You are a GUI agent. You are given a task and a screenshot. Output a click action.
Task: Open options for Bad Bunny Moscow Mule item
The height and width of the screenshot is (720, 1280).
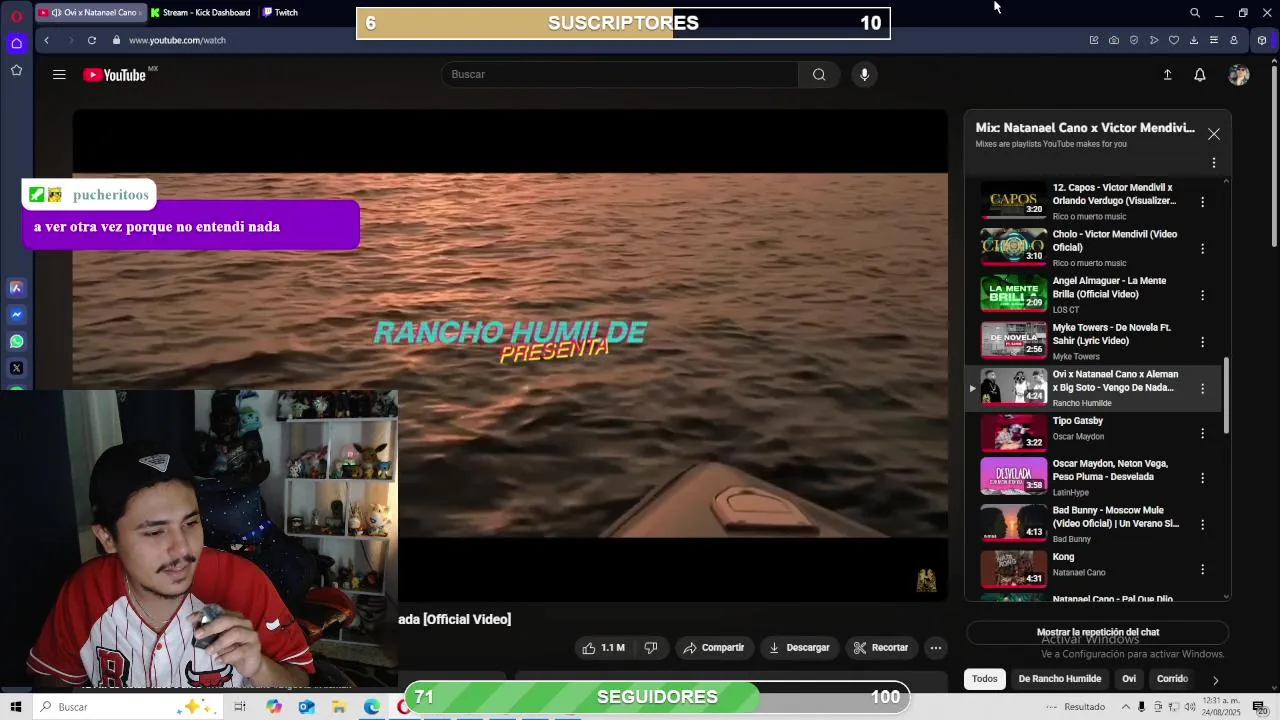1203,524
